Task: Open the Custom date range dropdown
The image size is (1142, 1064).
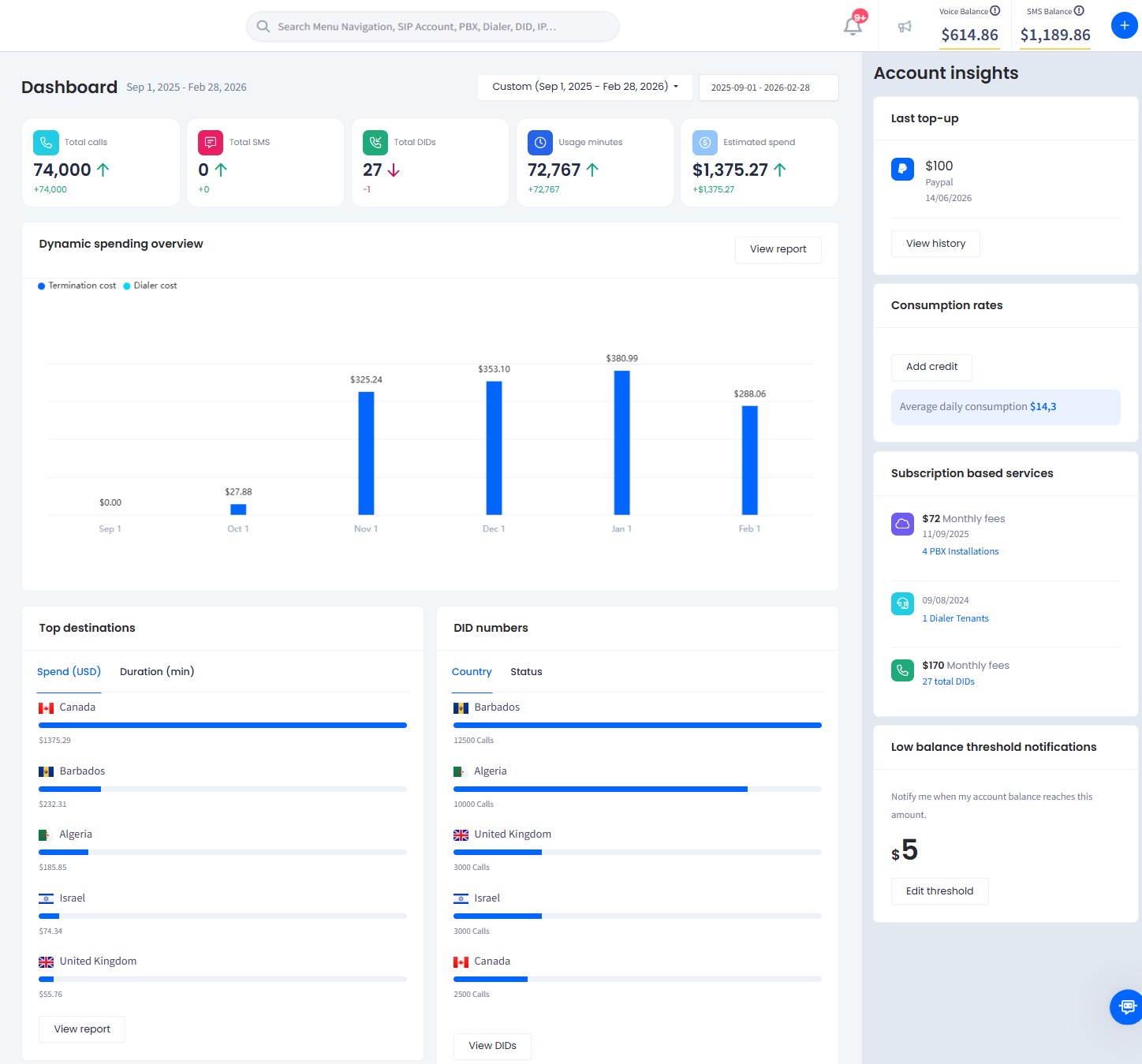Action: 585,87
